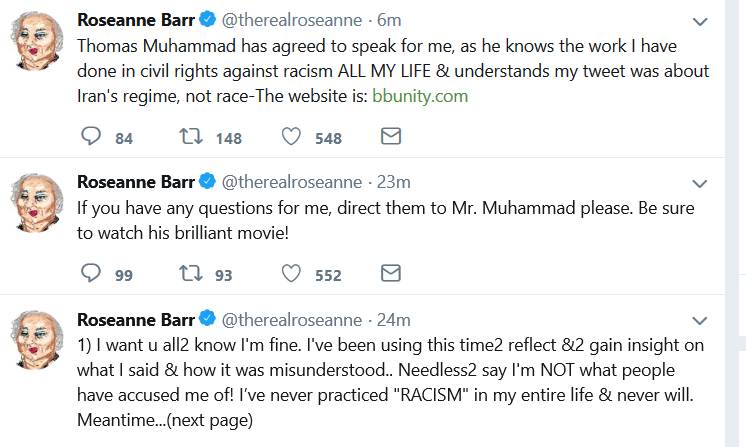Retweet the tweet posted 6m ago

189,137
